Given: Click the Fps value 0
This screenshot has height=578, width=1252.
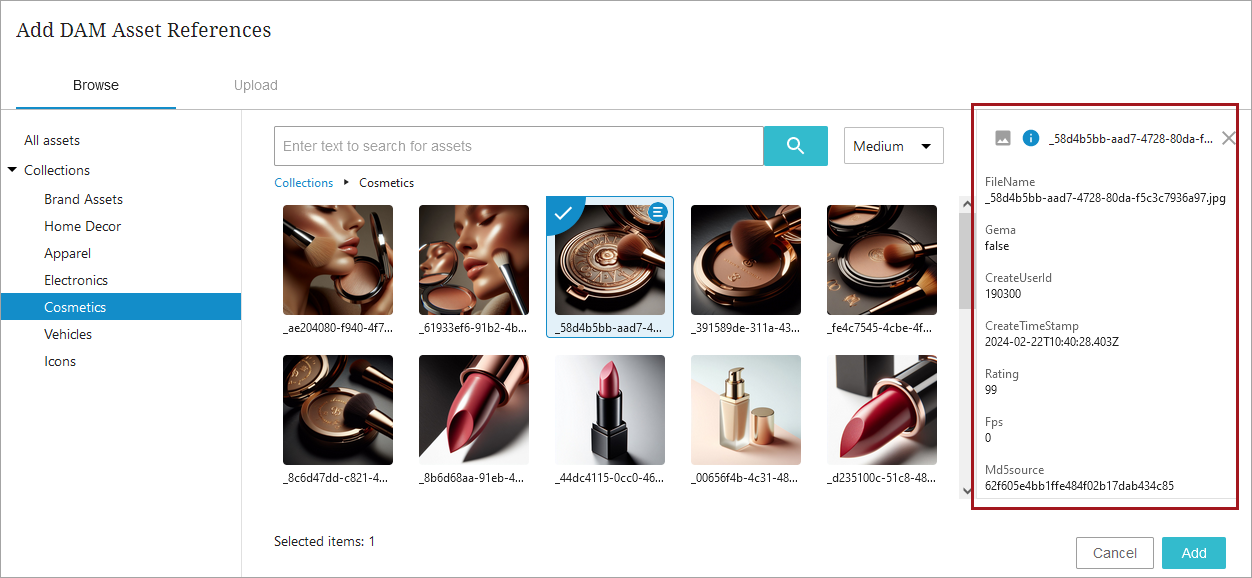Looking at the screenshot, I should (988, 438).
